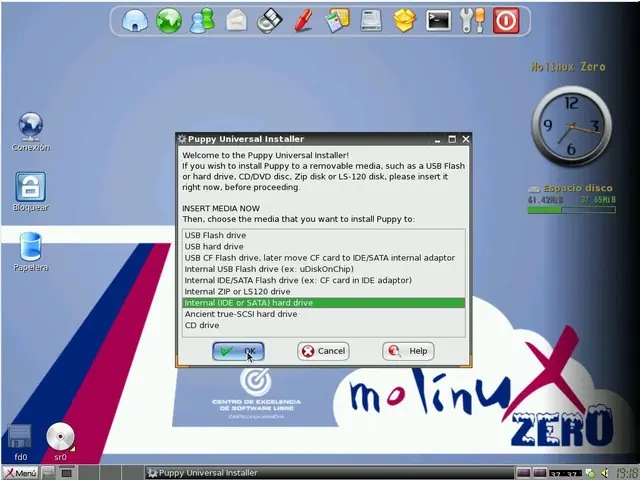Select USB Flash drive
Screen dimensions: 640x480
(324, 236)
